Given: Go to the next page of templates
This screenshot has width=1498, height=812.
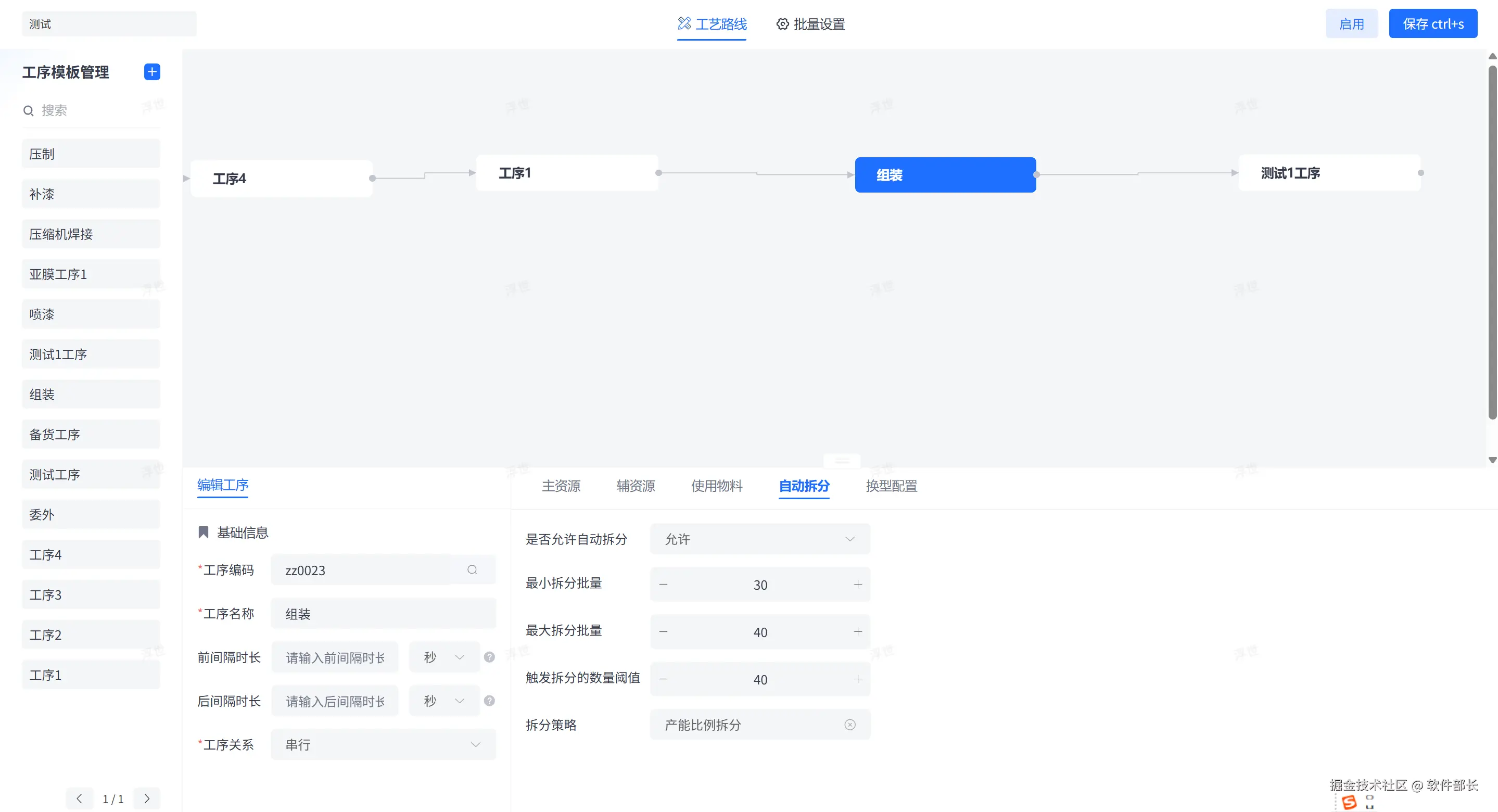Looking at the screenshot, I should (147, 798).
